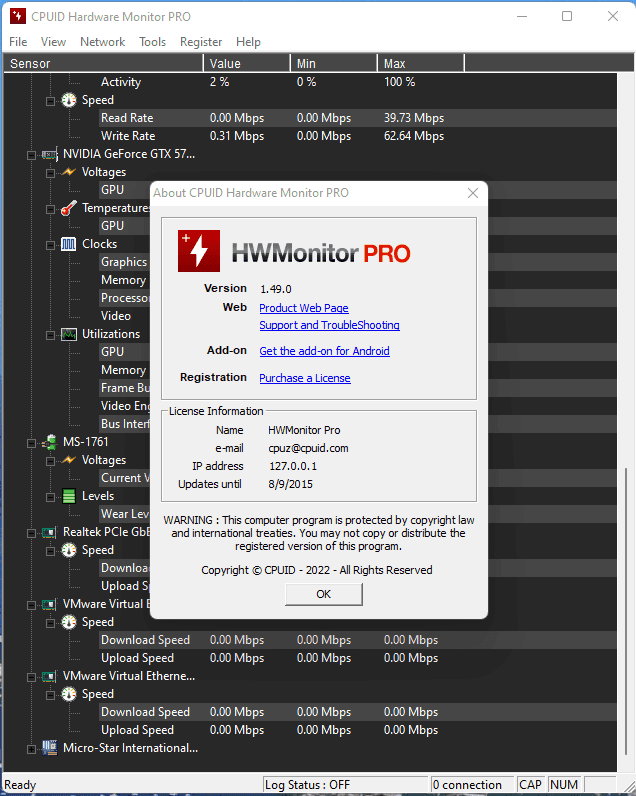
Task: Click the MS-1761 battery plug icon
Action: [x=50, y=442]
